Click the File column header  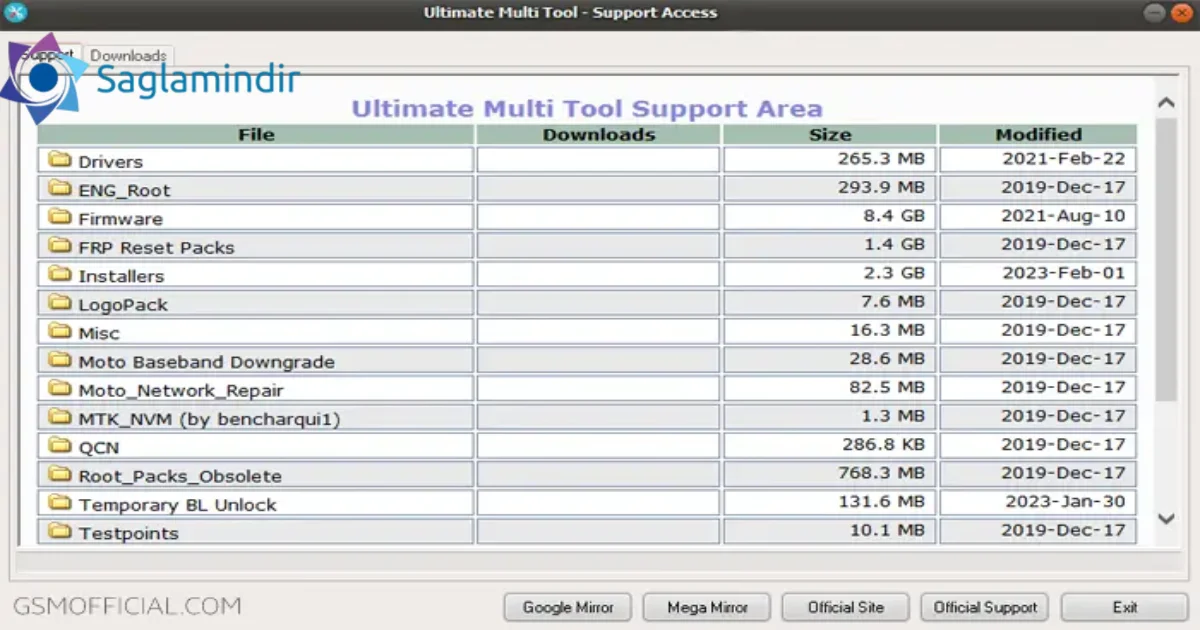(256, 134)
